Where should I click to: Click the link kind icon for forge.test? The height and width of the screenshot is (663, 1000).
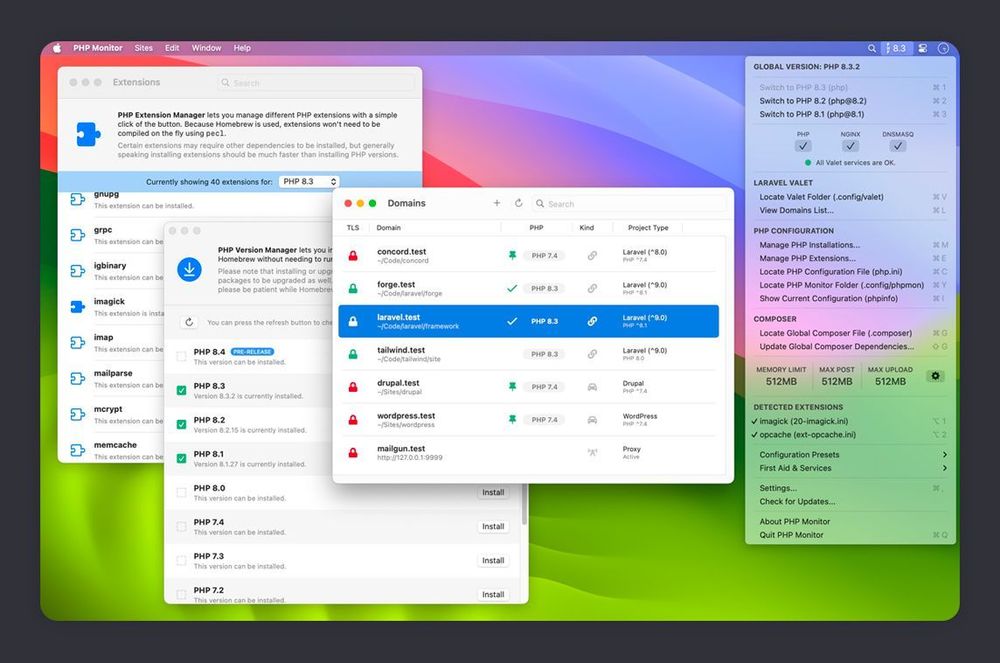(592, 288)
